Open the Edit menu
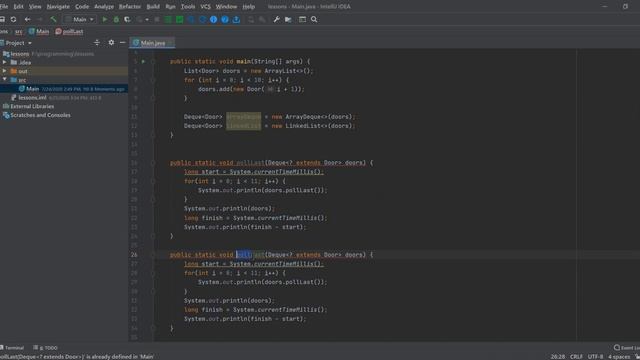This screenshot has height=360, width=640. click(18, 7)
